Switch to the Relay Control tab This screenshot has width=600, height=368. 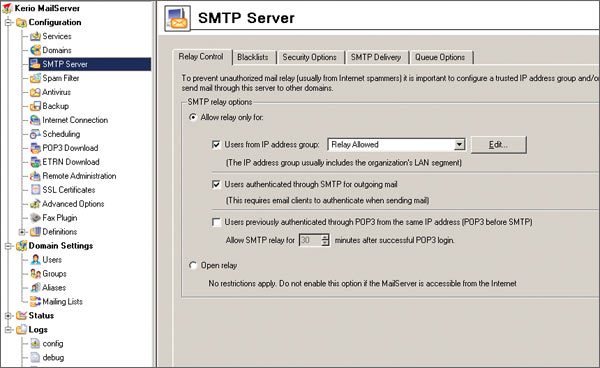(201, 57)
